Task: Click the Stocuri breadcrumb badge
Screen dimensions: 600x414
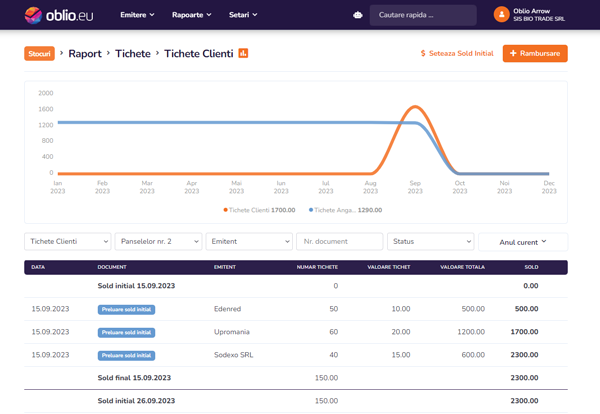Action: coord(39,54)
